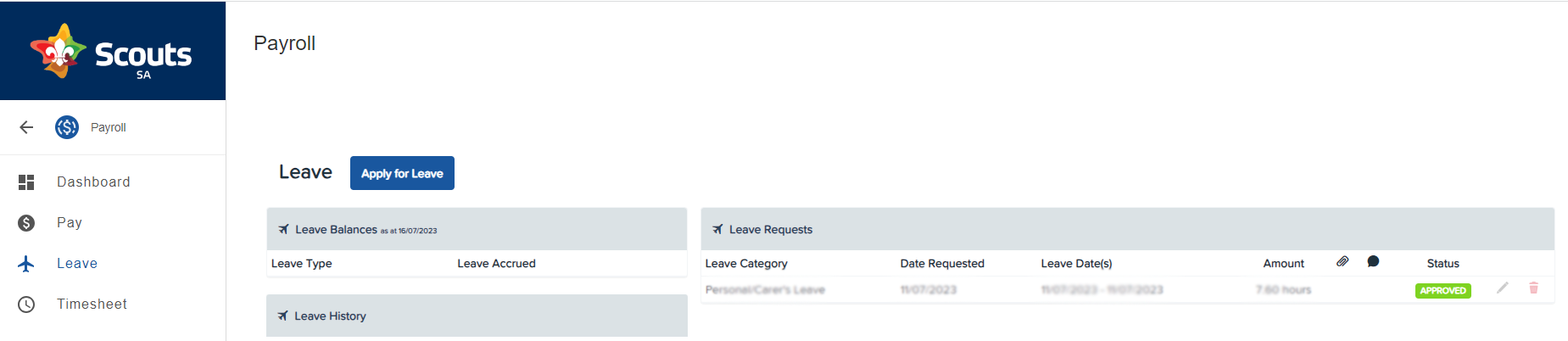Click the Timesheet clock icon
The image size is (1568, 341).
(26, 304)
